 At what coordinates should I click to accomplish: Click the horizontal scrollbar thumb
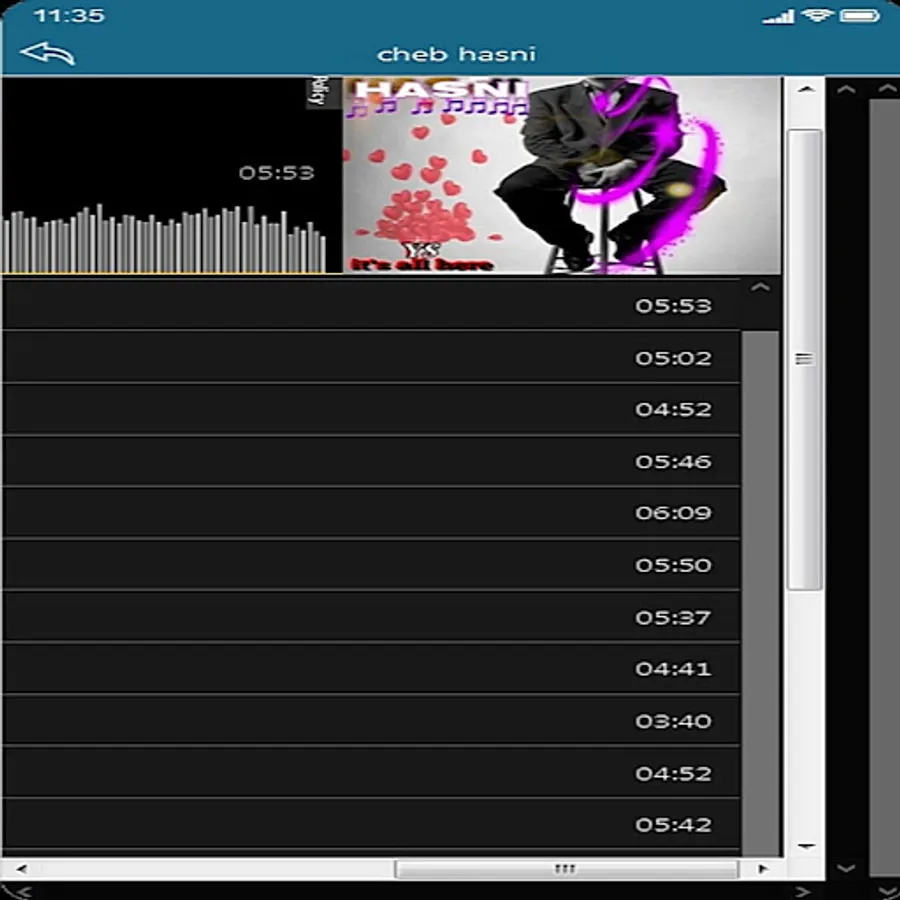[566, 868]
